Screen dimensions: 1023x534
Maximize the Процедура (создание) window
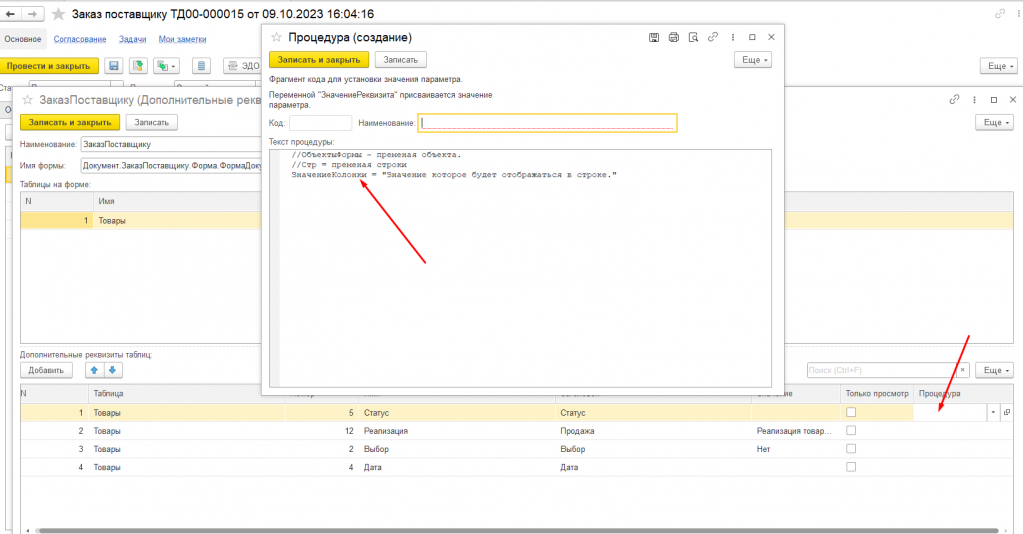point(752,37)
